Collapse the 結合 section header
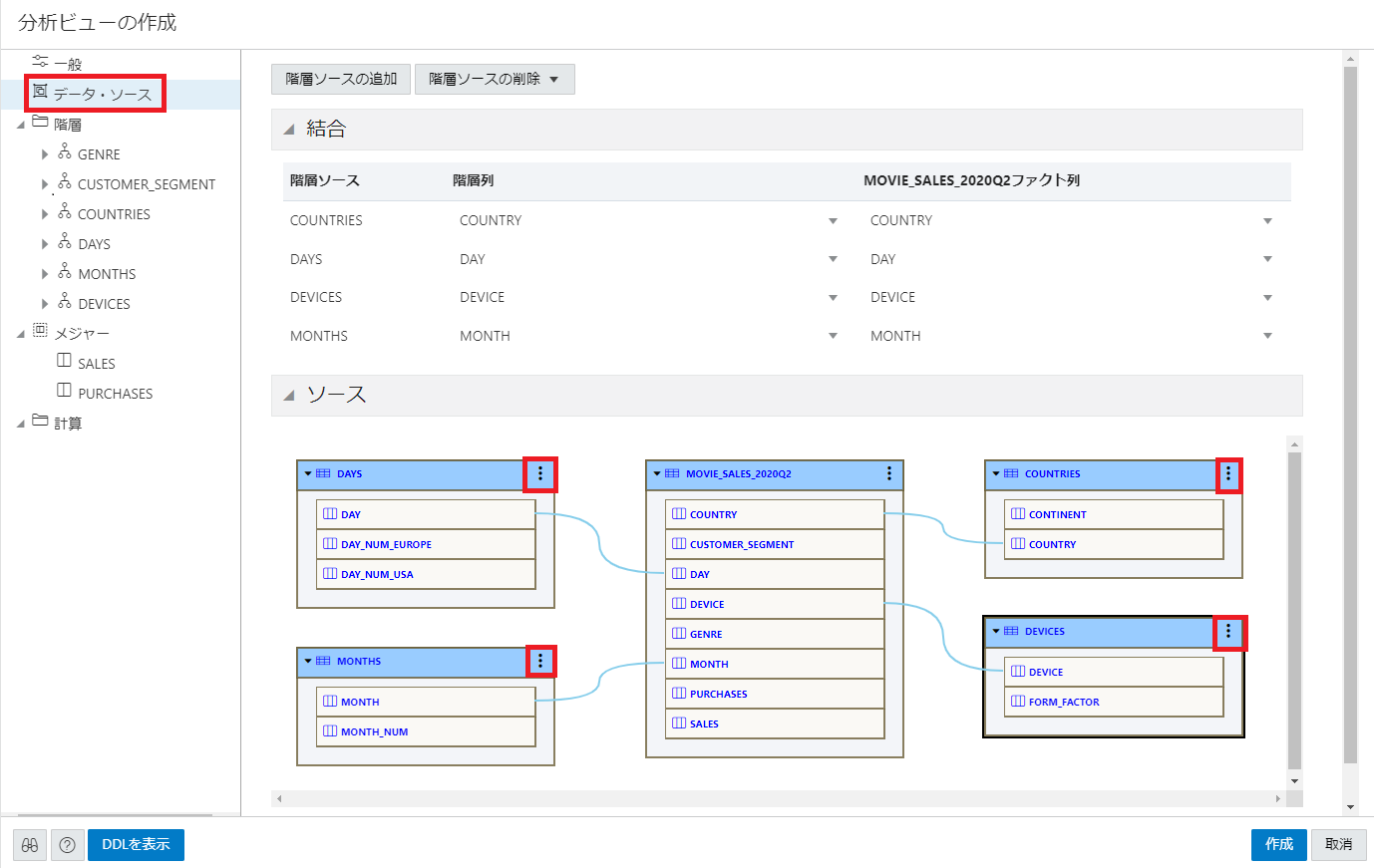Screen dimensions: 1374x868 [x=289, y=130]
